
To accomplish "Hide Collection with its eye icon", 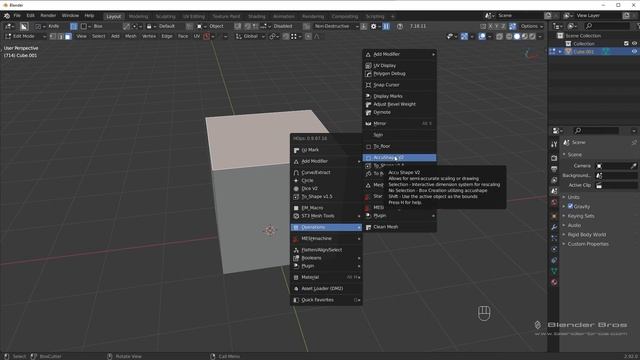I will [634, 43].
